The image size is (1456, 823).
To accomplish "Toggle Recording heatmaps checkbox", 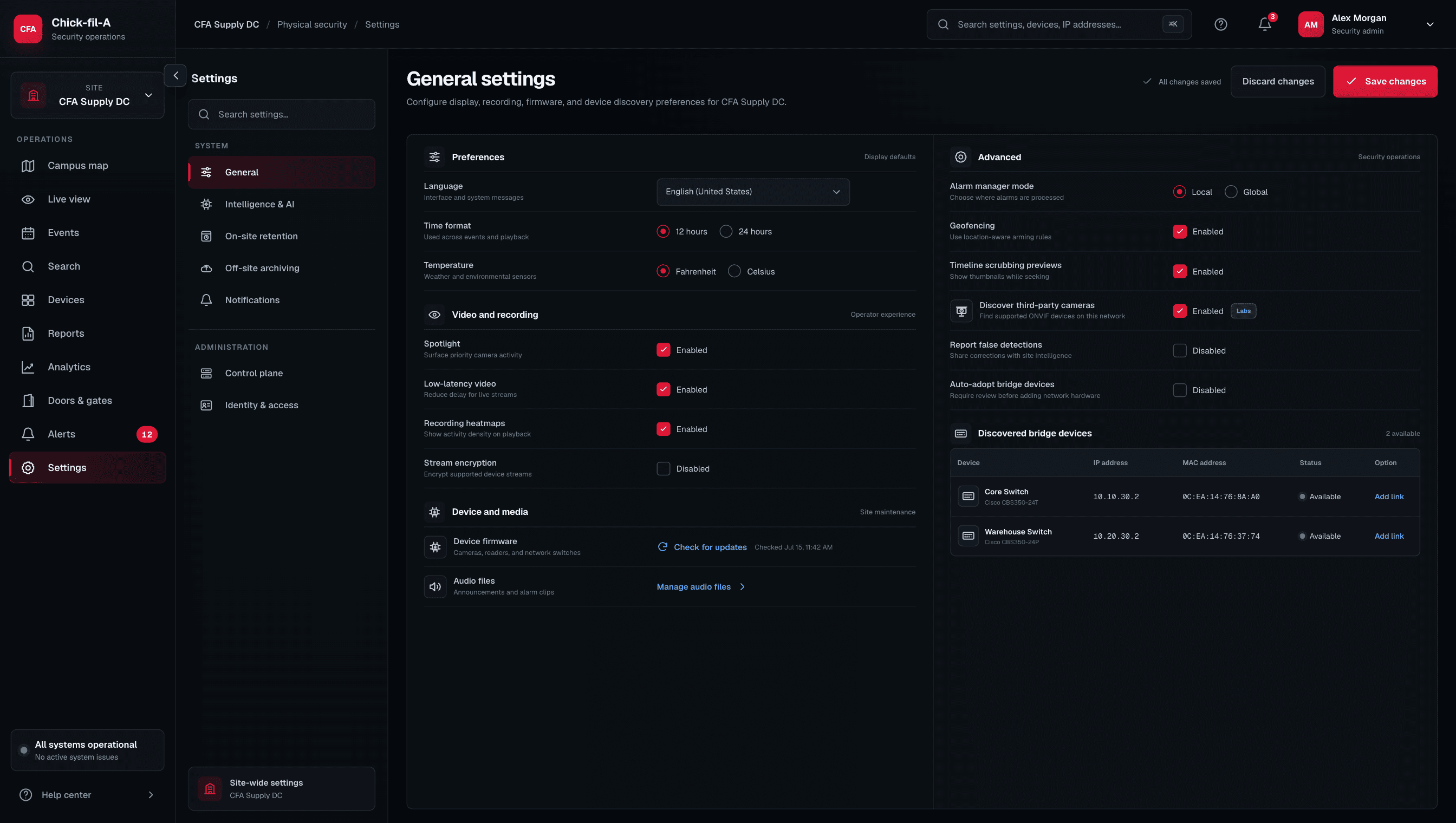I will point(662,429).
